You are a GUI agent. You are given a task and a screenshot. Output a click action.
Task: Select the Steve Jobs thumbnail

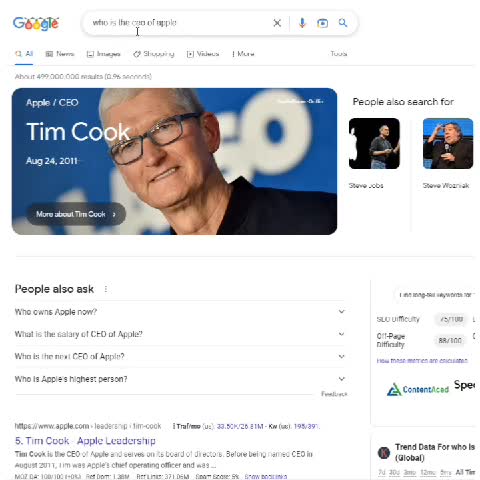click(374, 143)
